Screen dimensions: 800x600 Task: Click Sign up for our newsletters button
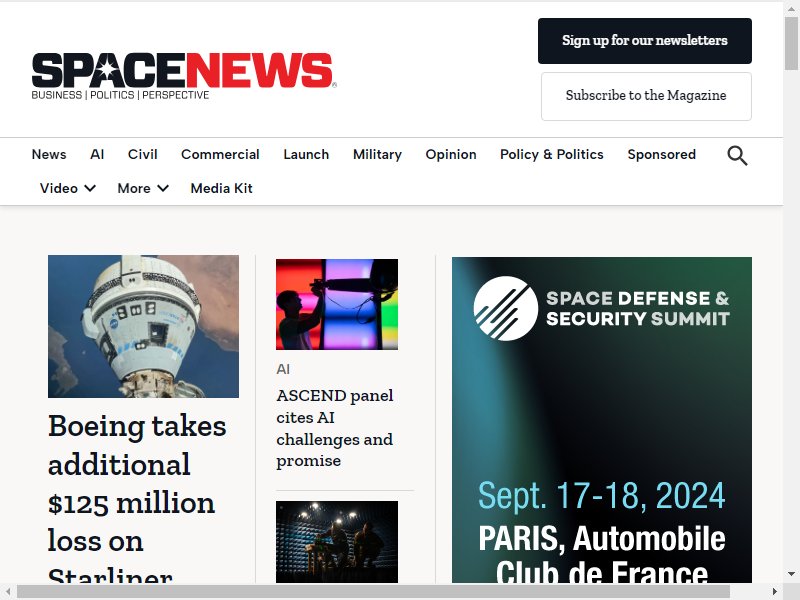click(x=645, y=41)
